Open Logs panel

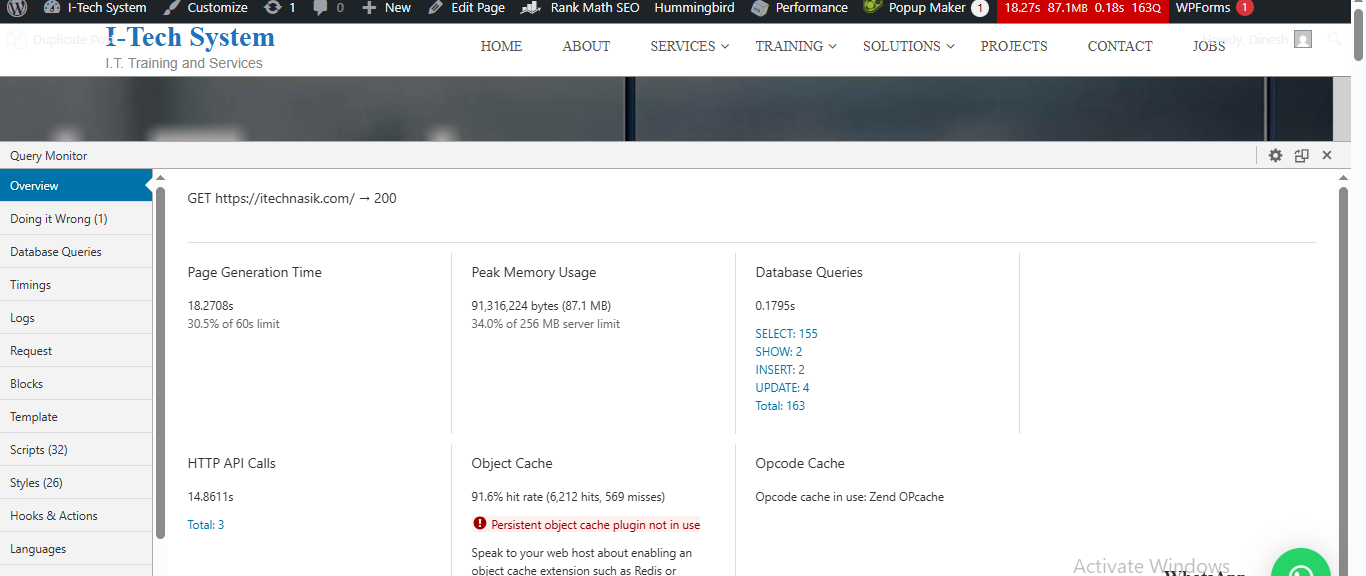[x=76, y=317]
